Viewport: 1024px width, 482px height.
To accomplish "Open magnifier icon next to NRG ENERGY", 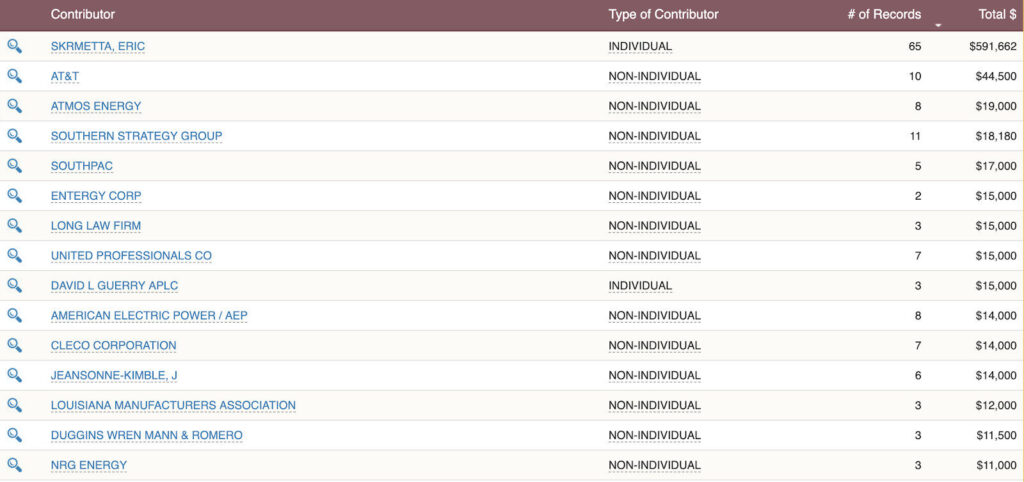I will 14,465.
